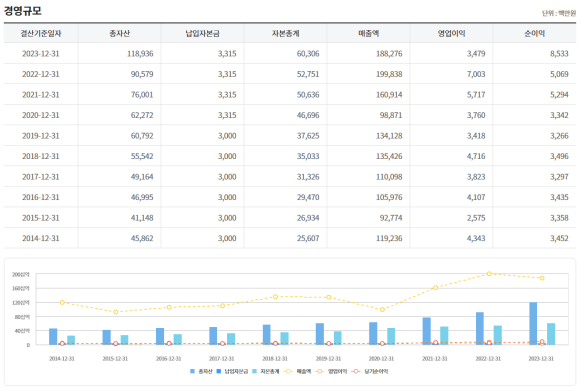Select the 2015-12-31 date cell in table
The width and height of the screenshot is (580, 391).
pos(41,218)
